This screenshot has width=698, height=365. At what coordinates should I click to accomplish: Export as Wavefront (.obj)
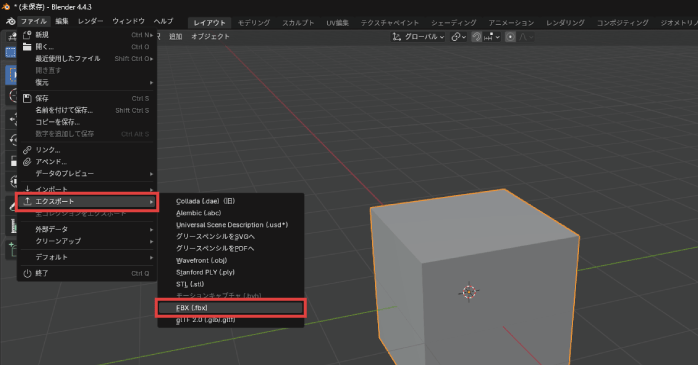coord(231,260)
